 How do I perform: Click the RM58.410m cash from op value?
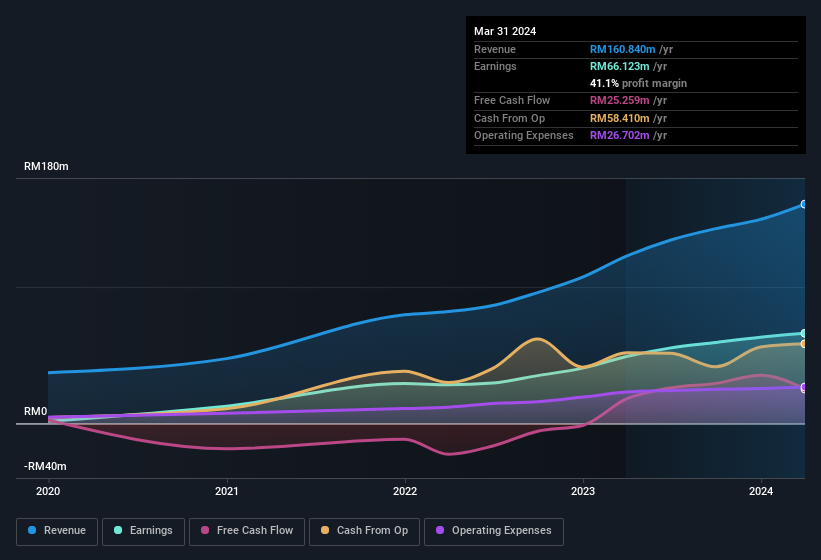coord(619,118)
